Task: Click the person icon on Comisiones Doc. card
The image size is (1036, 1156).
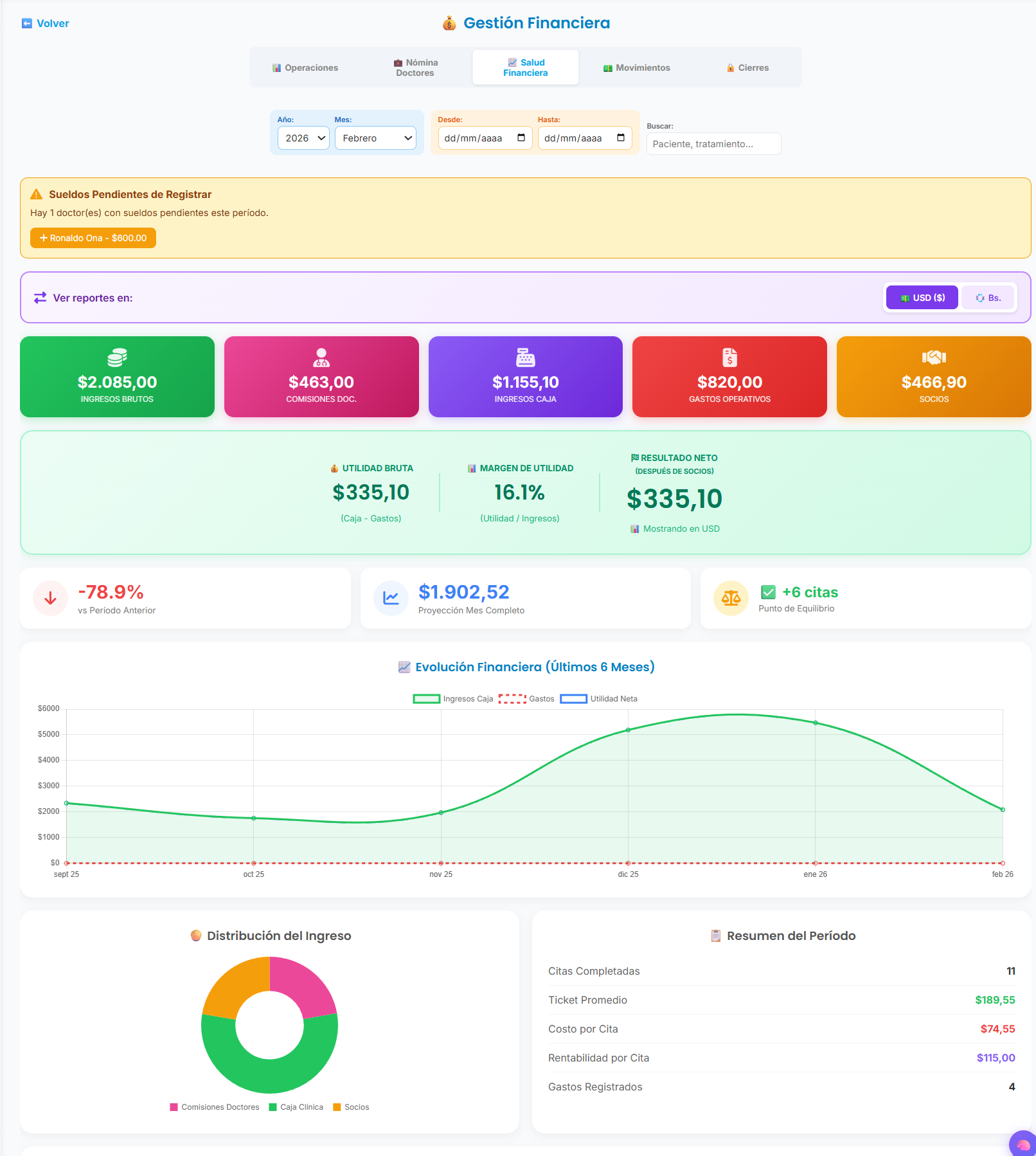Action: 321,358
